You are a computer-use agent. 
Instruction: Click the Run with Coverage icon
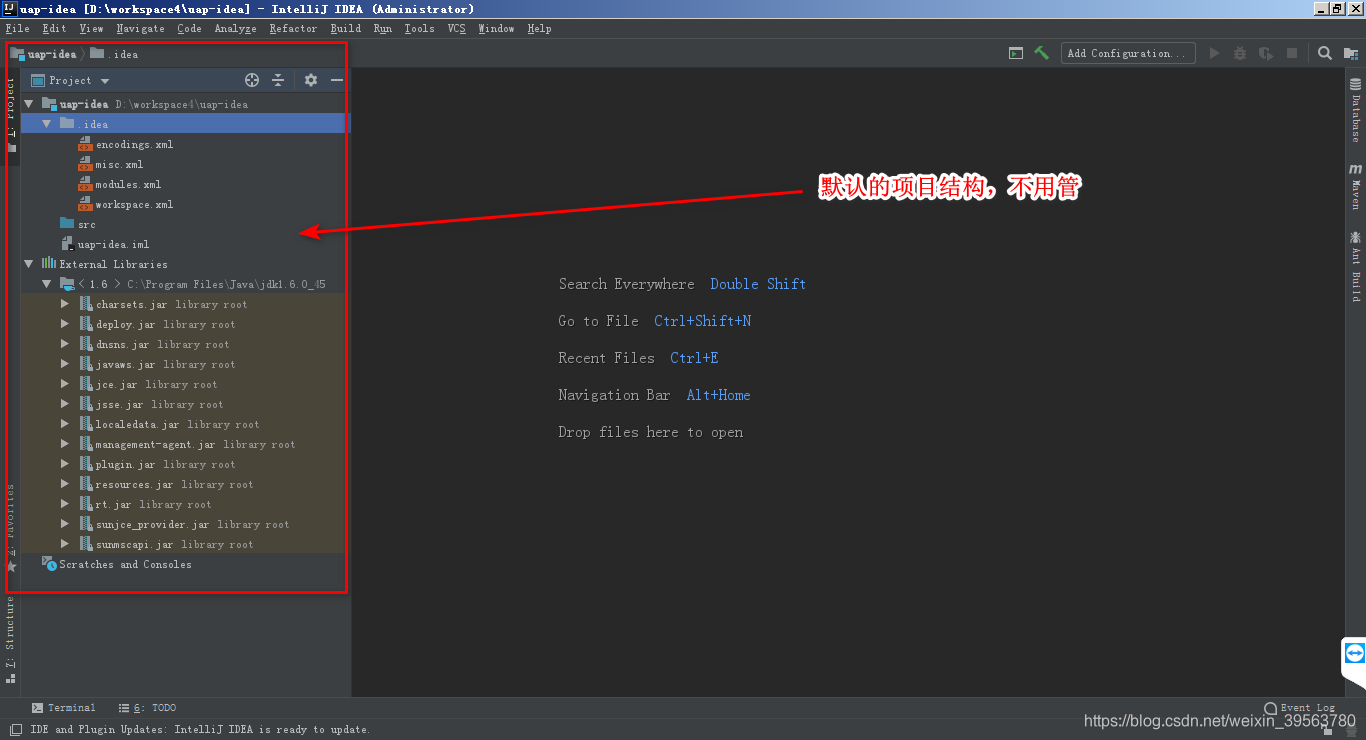point(1266,53)
